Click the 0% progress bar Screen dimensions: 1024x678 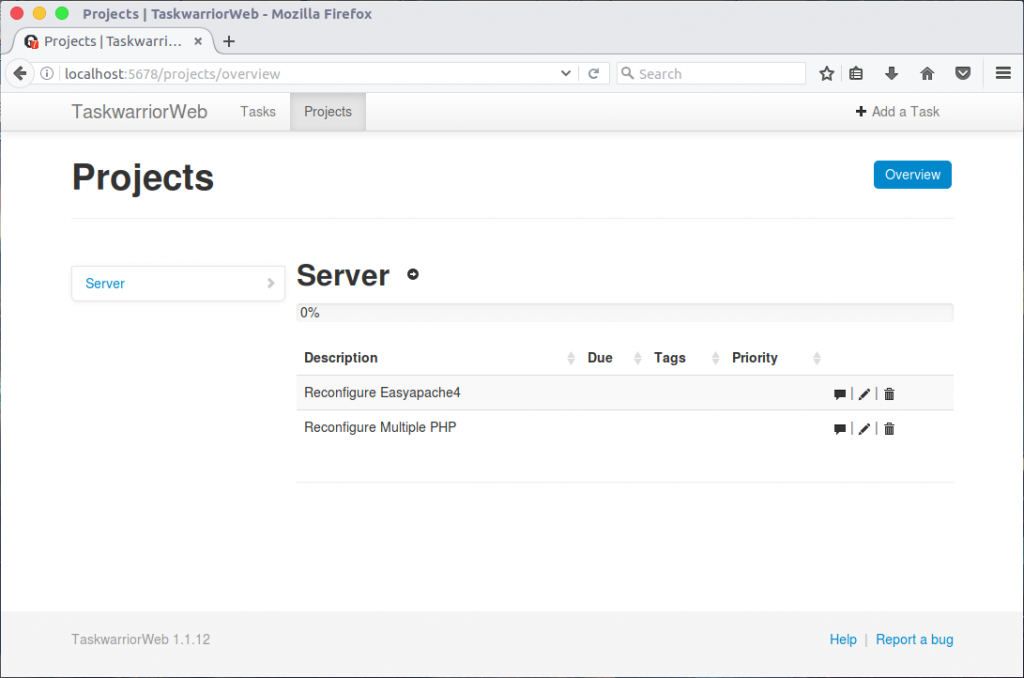pos(625,312)
